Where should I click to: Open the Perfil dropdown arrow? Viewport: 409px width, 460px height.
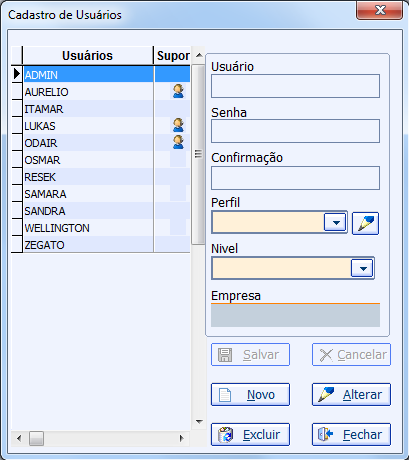[x=336, y=222]
